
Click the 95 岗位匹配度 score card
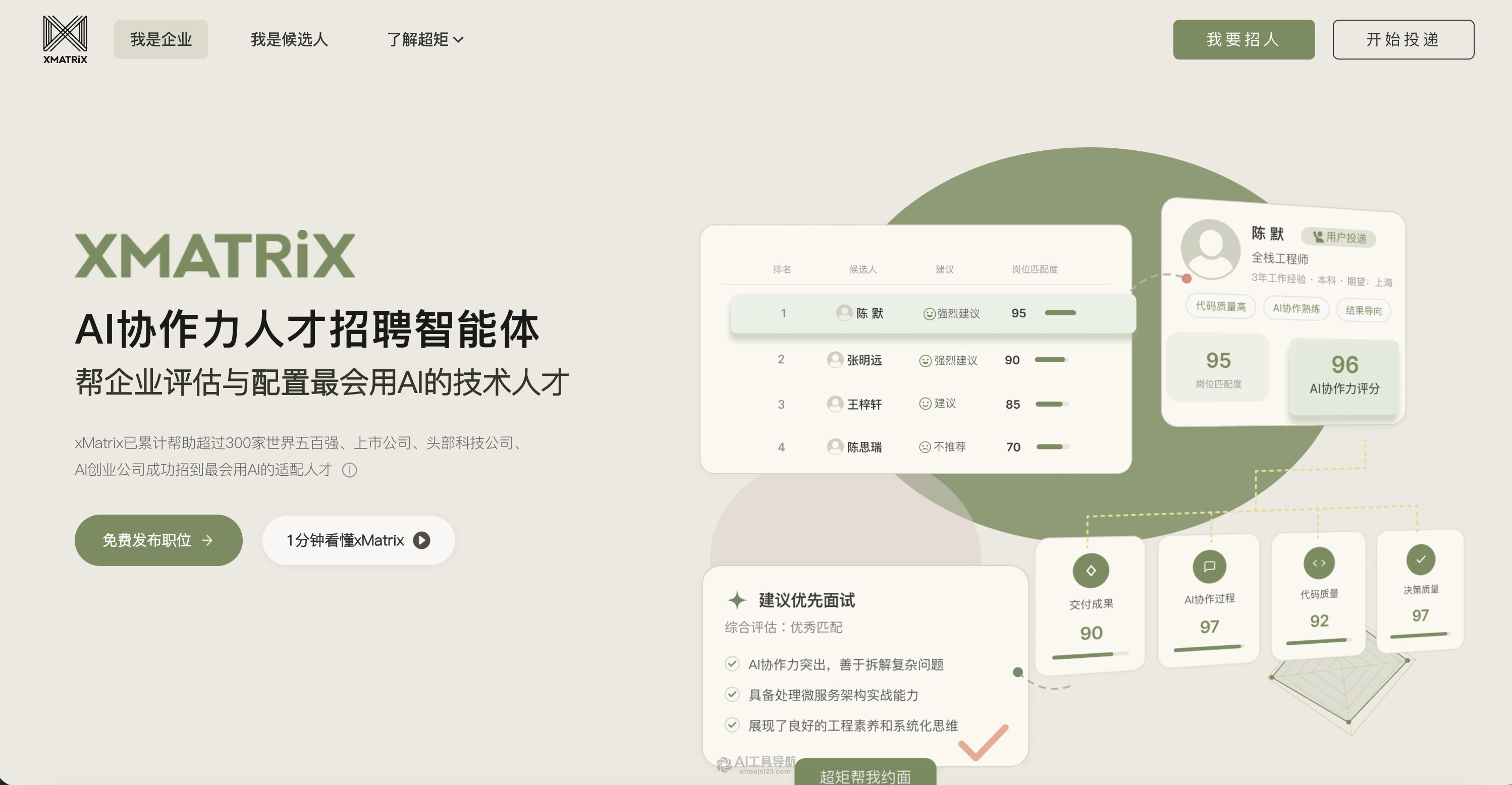click(1218, 368)
